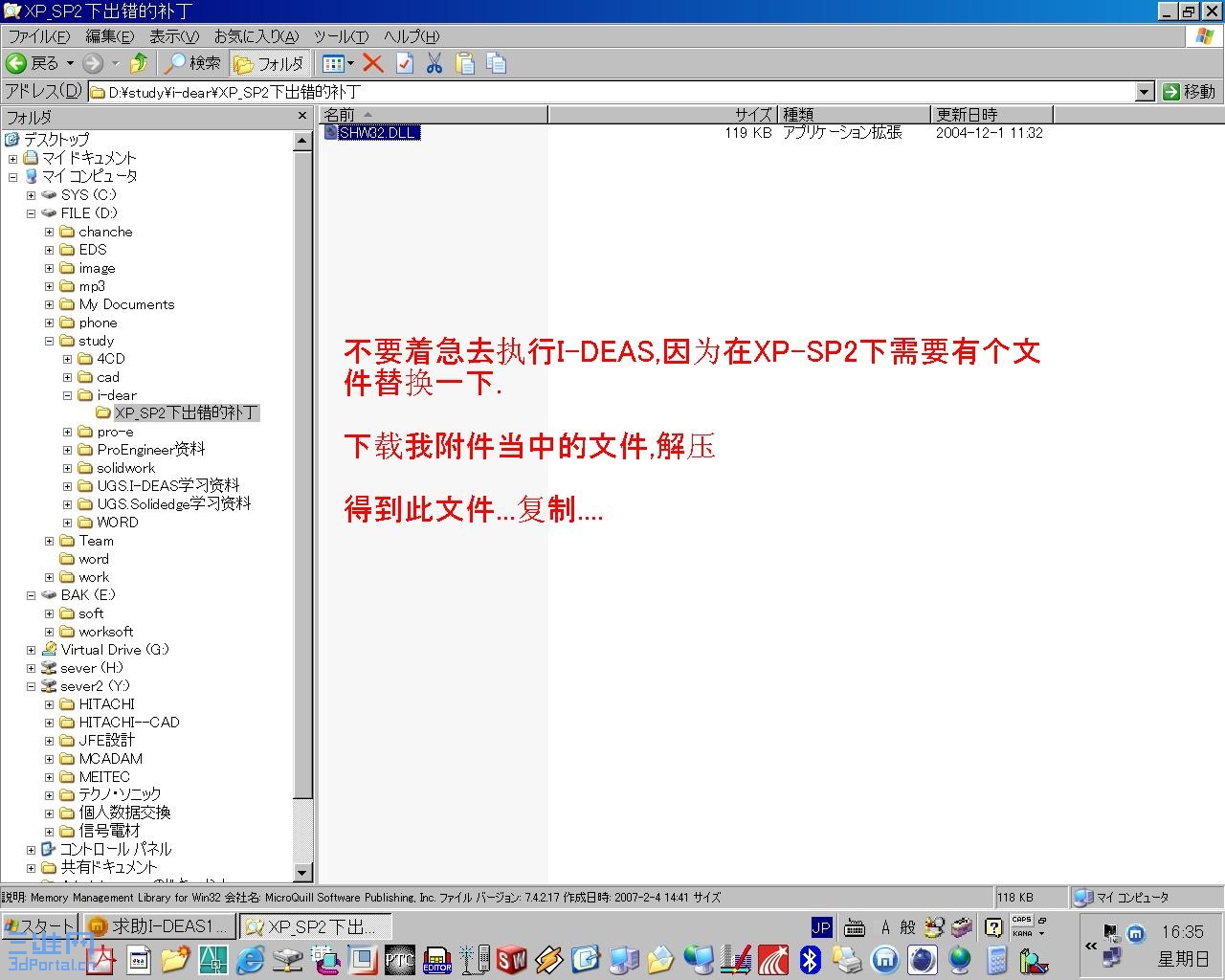Screen dimensions: 1225x980
Task: Click the Forward arrow icon in toolbar
Action: 93,63
